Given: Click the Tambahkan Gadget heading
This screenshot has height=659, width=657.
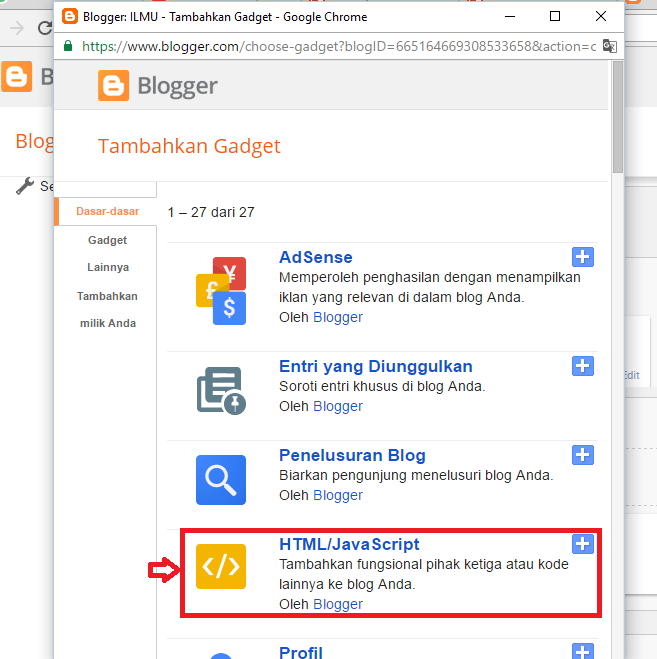Looking at the screenshot, I should coord(189,146).
